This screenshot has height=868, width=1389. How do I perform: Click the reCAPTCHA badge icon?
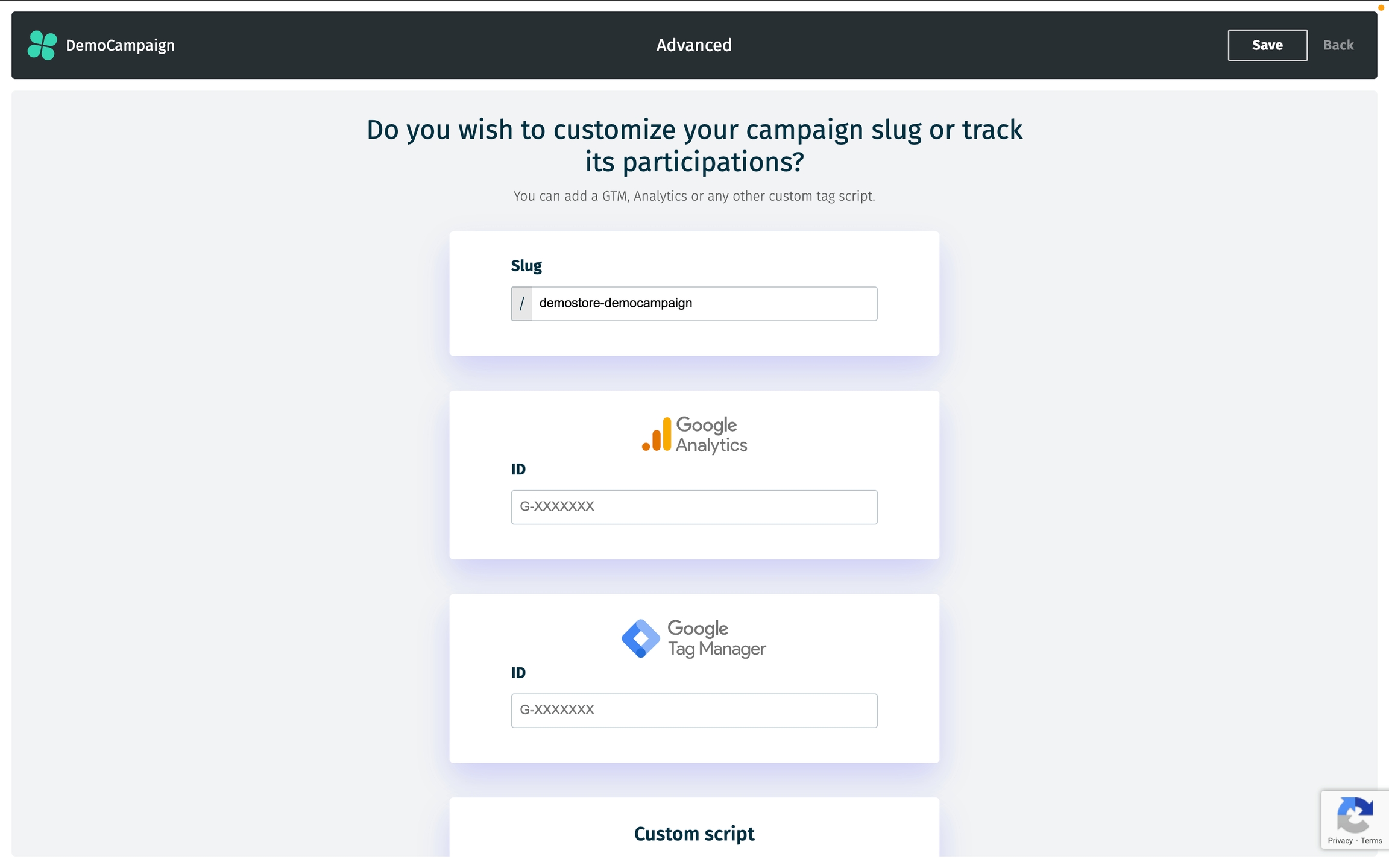coord(1355,814)
